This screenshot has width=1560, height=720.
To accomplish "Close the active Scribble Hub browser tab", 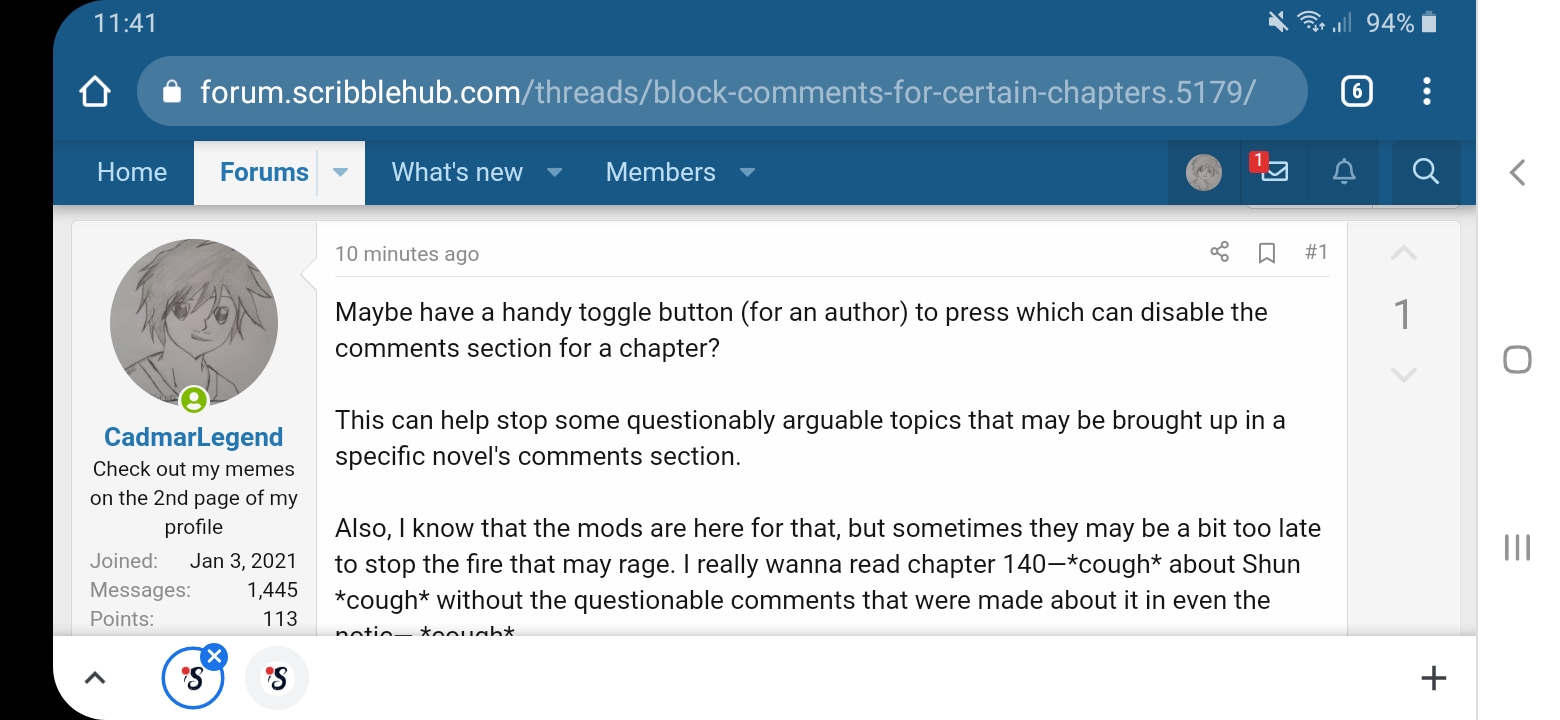I will click(213, 655).
